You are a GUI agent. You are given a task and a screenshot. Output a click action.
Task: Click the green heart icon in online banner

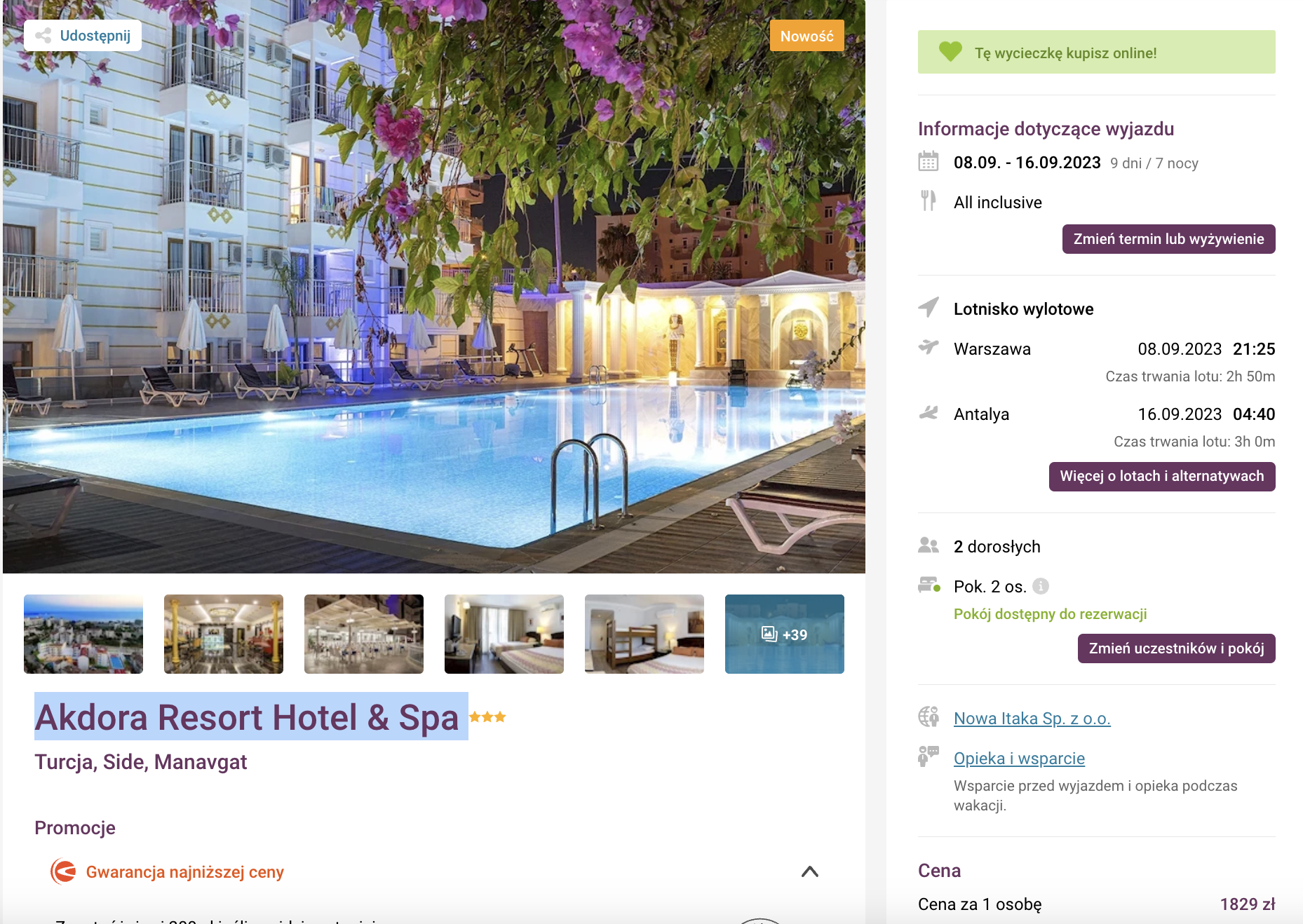pyautogui.click(x=951, y=51)
